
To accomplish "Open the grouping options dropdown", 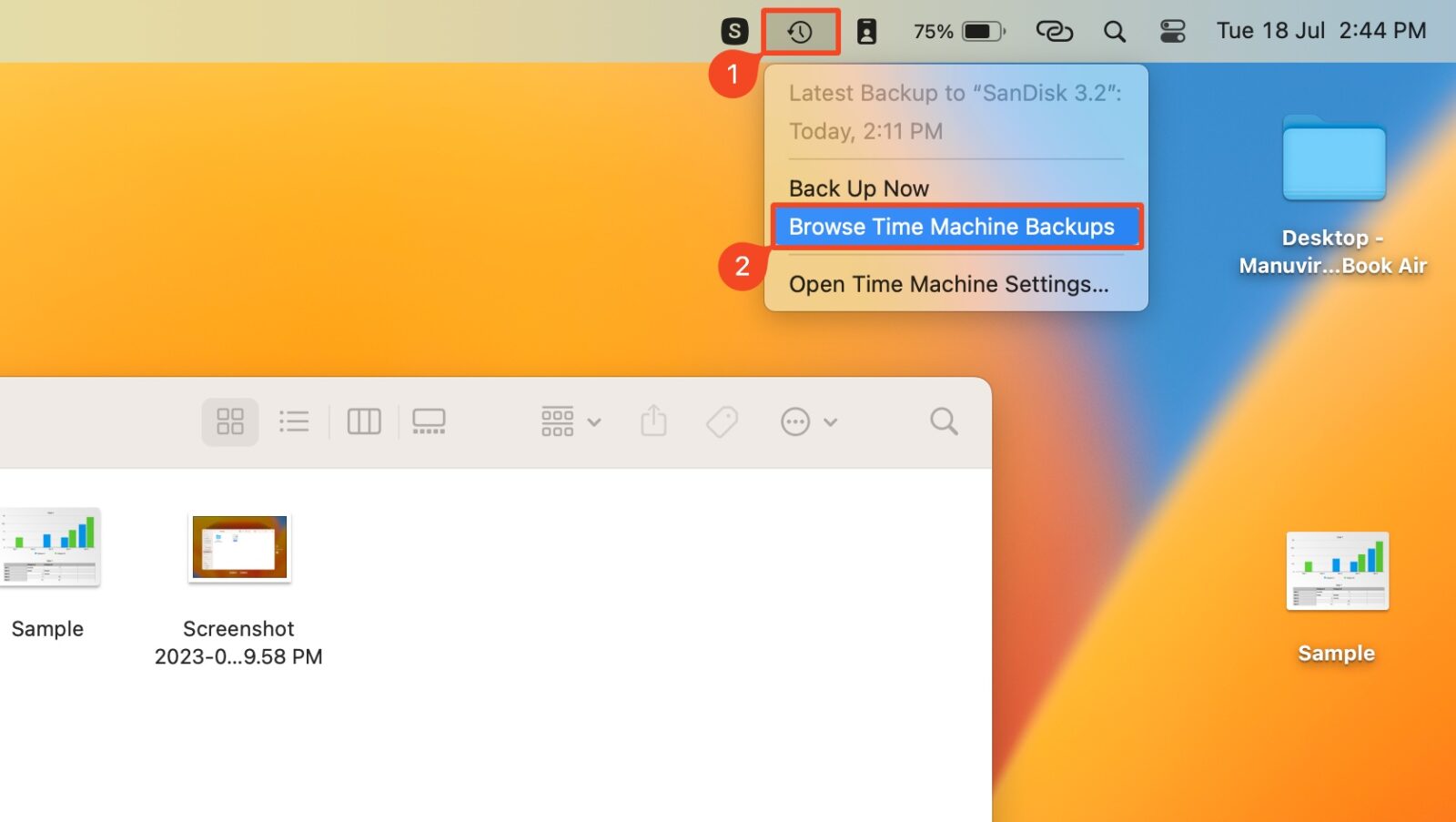I will point(567,421).
